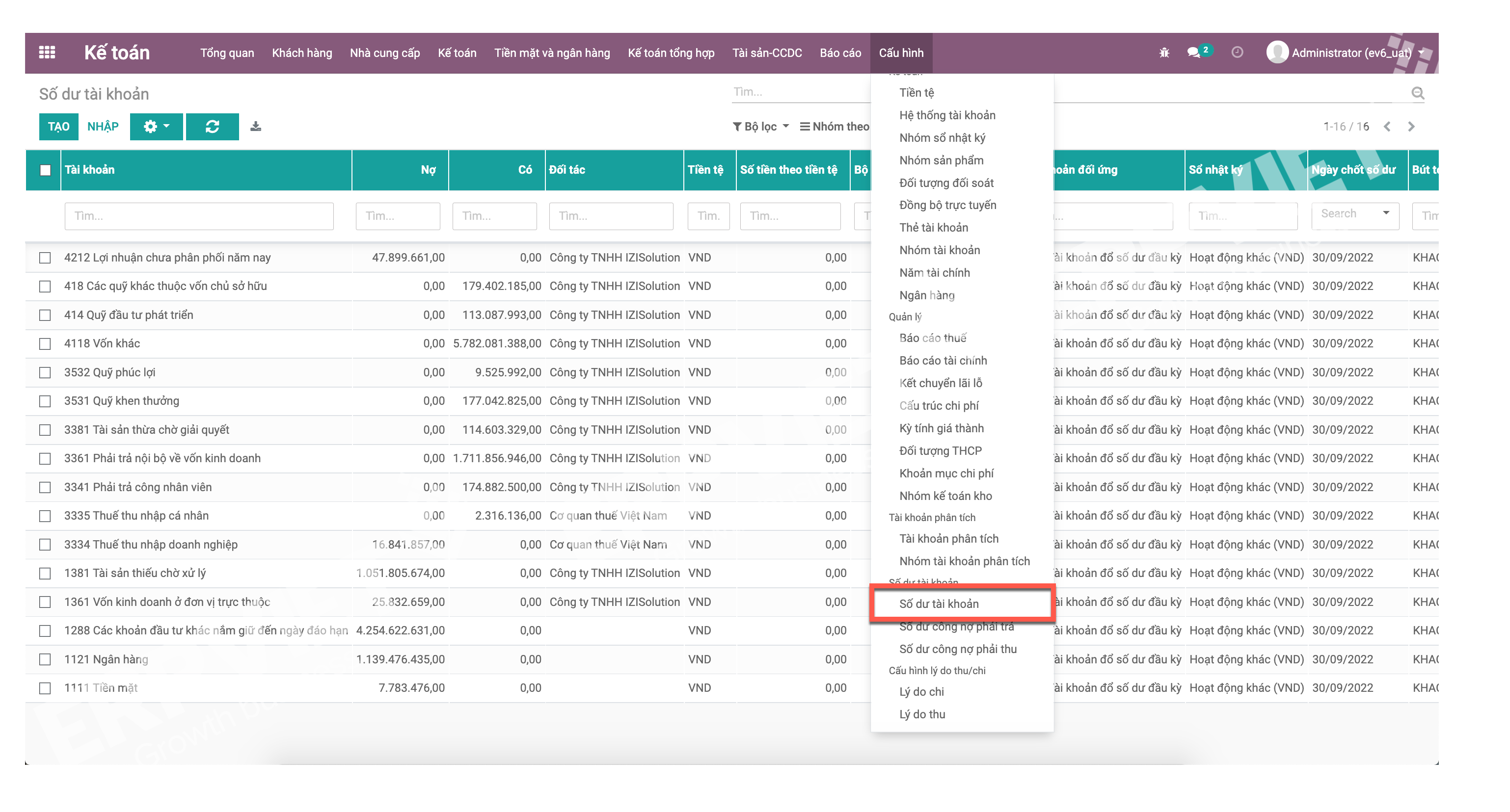Screen dimensions: 1510x812
Task: Open the gear settings dropdown button
Action: (156, 127)
